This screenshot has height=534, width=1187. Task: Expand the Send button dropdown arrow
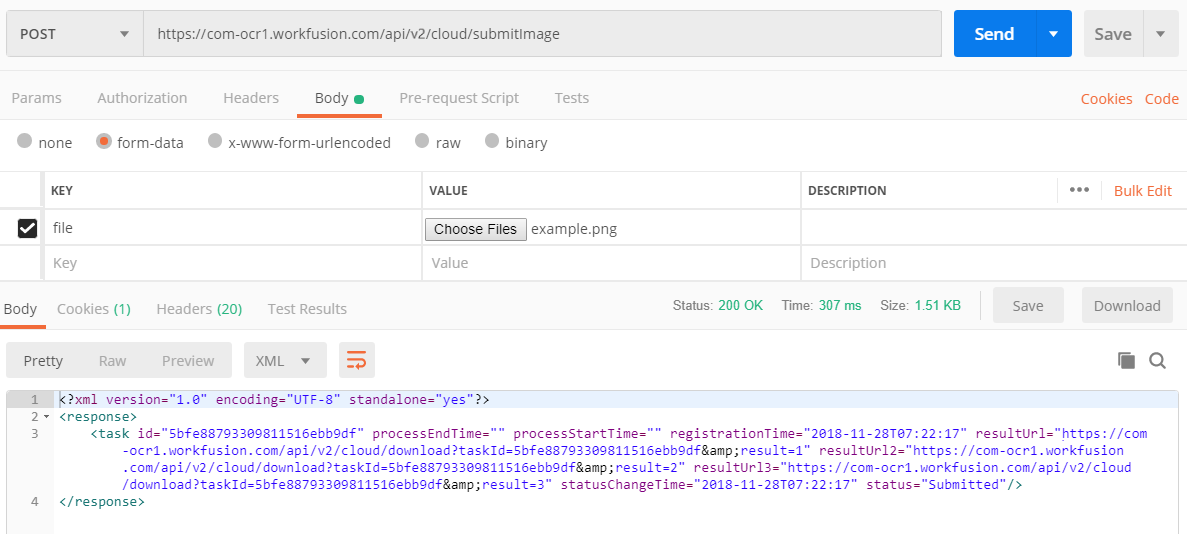click(x=1053, y=34)
